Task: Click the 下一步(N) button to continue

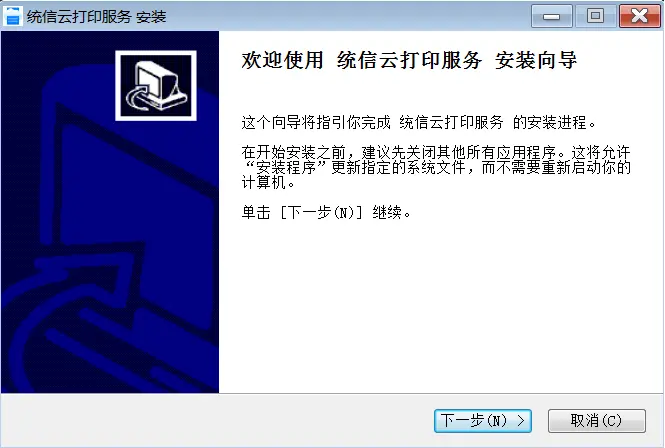Action: click(483, 421)
